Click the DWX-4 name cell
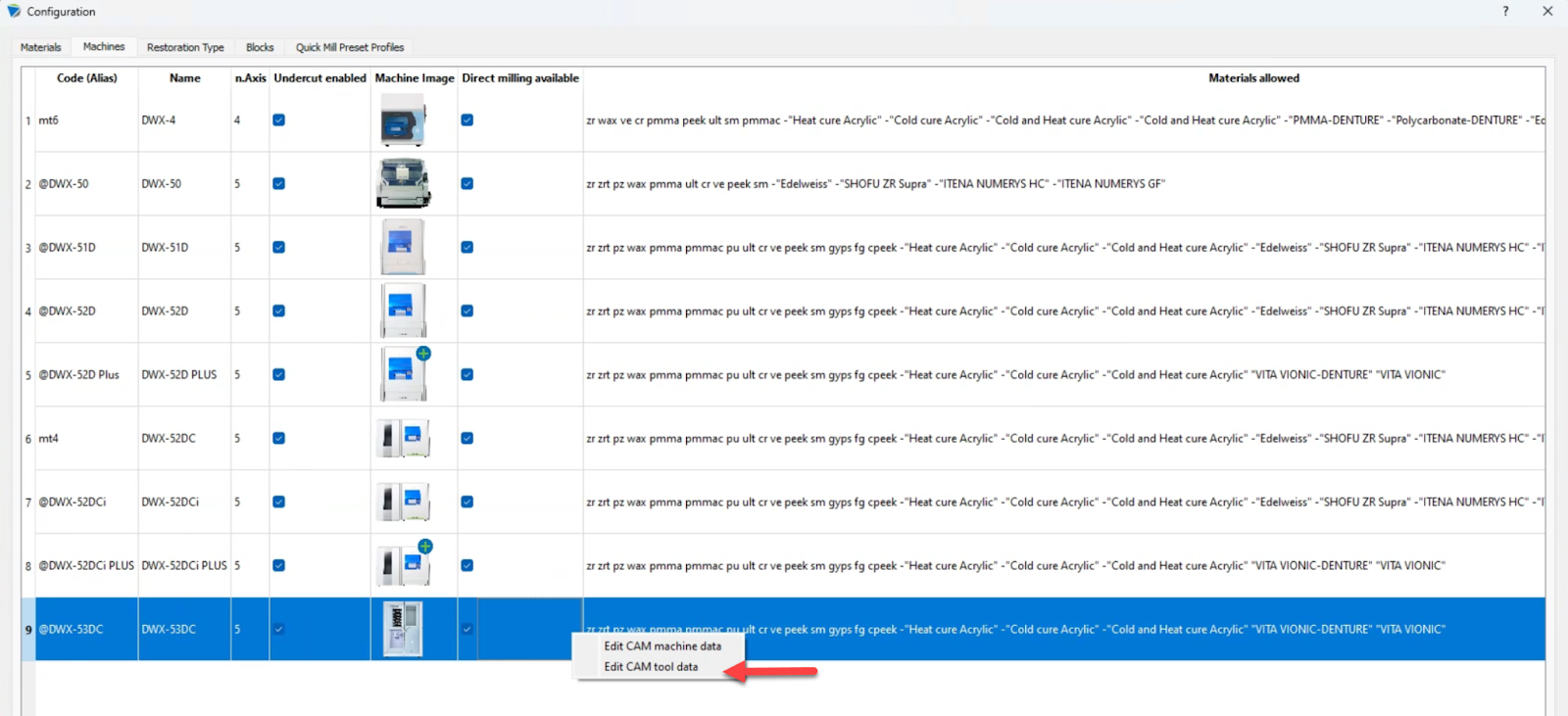 [184, 120]
